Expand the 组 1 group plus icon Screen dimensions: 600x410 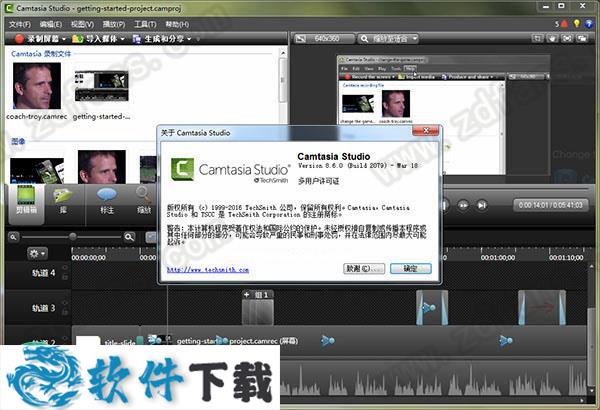(247, 294)
